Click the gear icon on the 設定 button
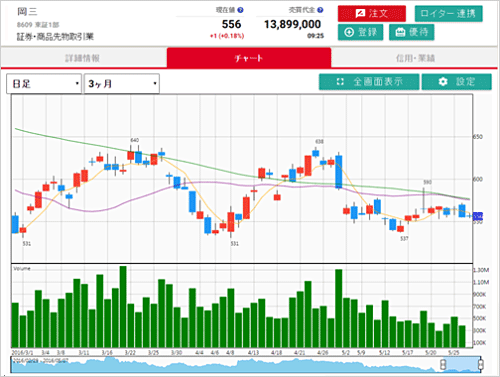 pyautogui.click(x=443, y=82)
